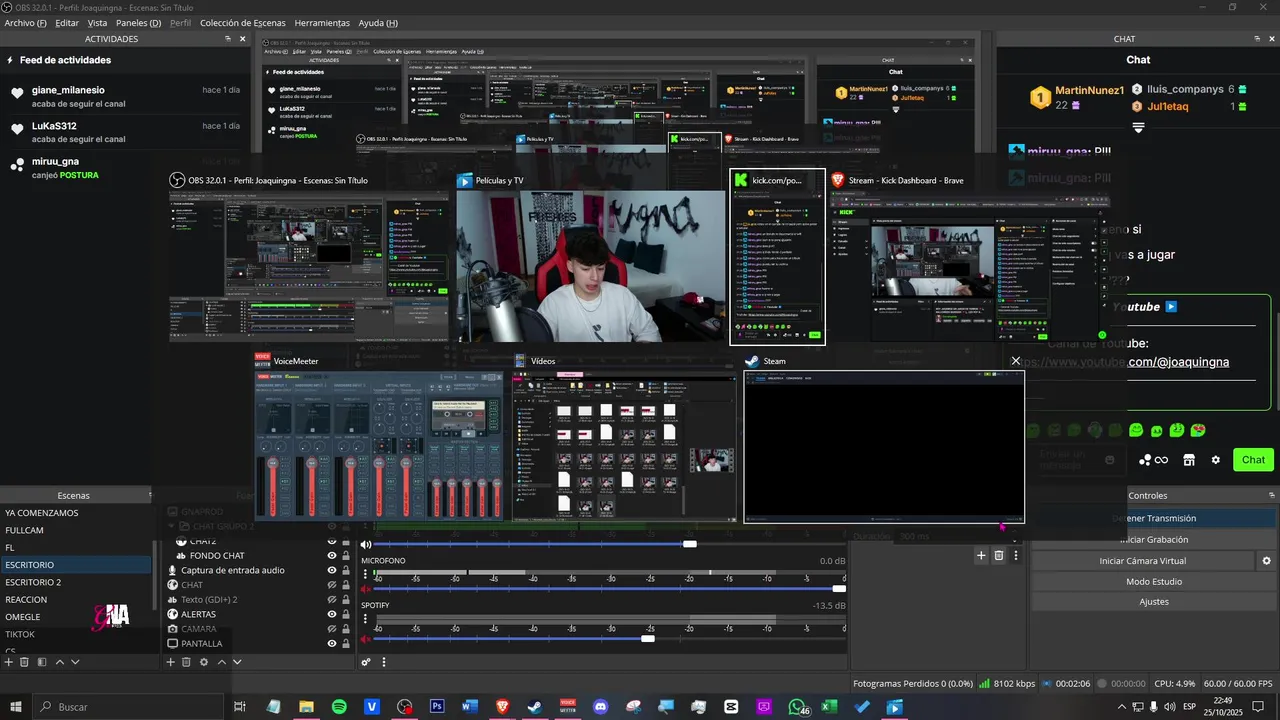Hide the Captura de entrada audio source
The image size is (1280, 720).
(x=332, y=570)
